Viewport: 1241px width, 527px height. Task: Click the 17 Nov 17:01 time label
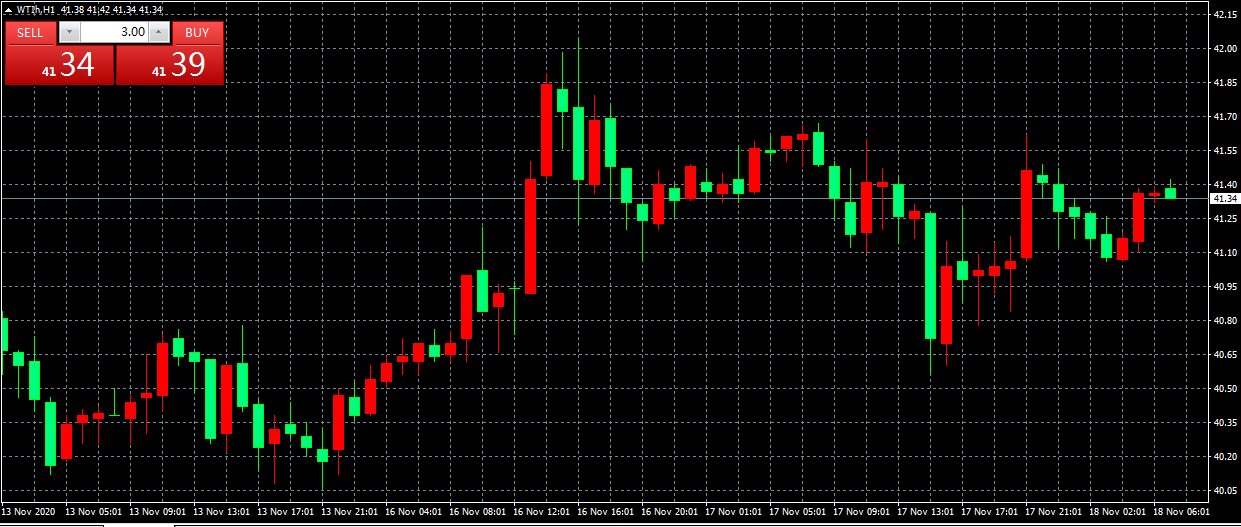[x=991, y=511]
